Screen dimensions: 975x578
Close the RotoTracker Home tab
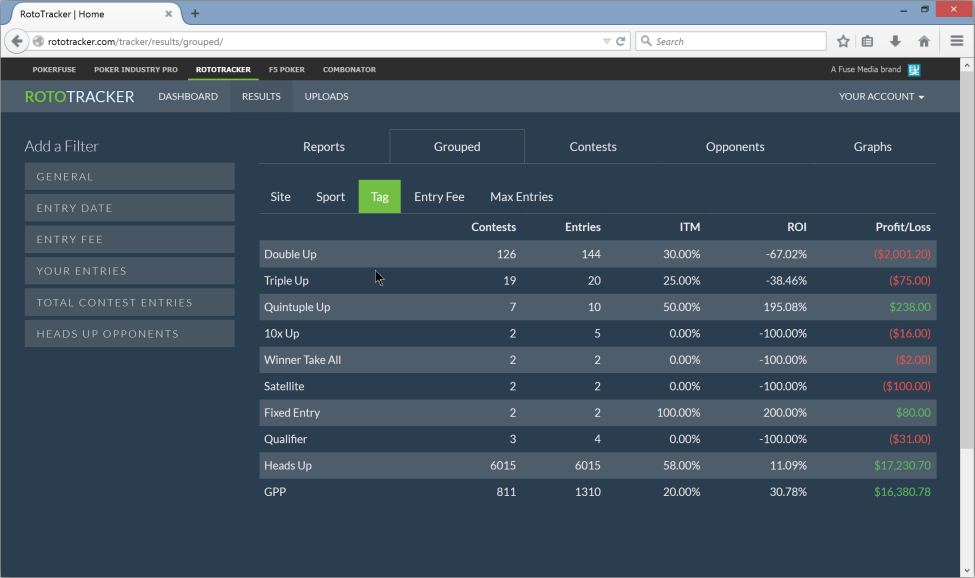tap(169, 14)
